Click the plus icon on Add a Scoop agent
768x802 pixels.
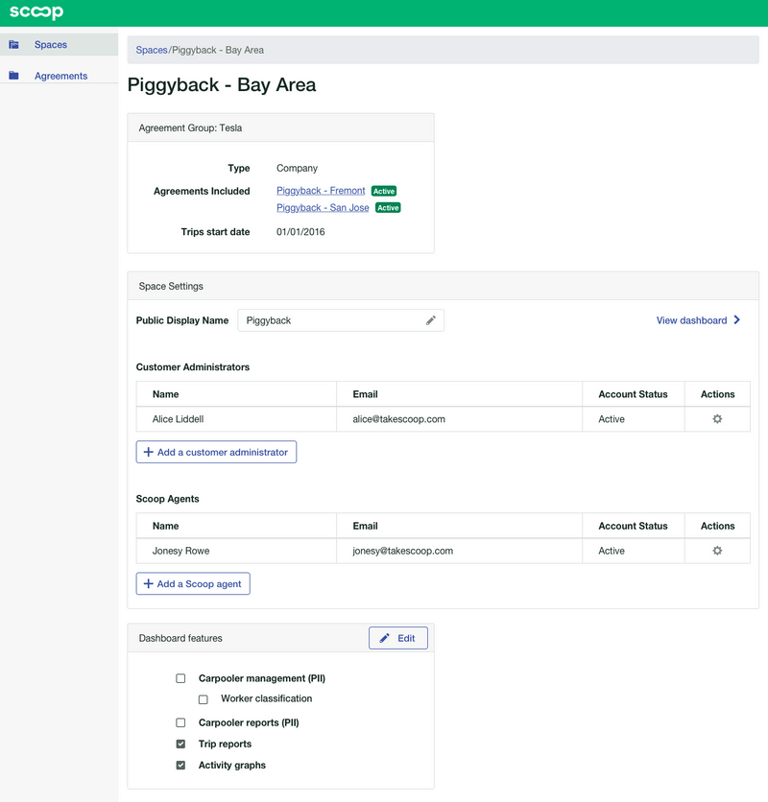pos(149,584)
